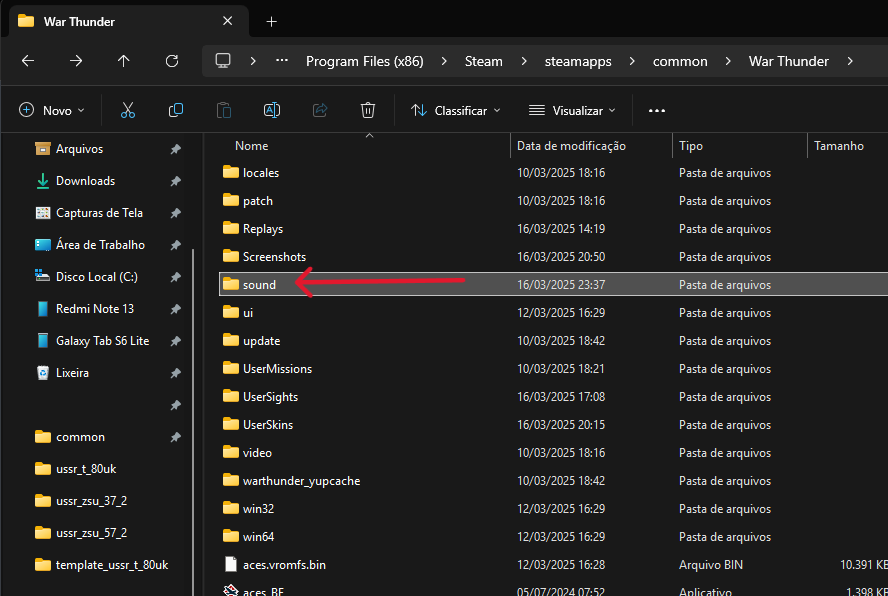Unpin Capturas de Tela from sidebar
This screenshot has height=596, width=888.
[176, 213]
